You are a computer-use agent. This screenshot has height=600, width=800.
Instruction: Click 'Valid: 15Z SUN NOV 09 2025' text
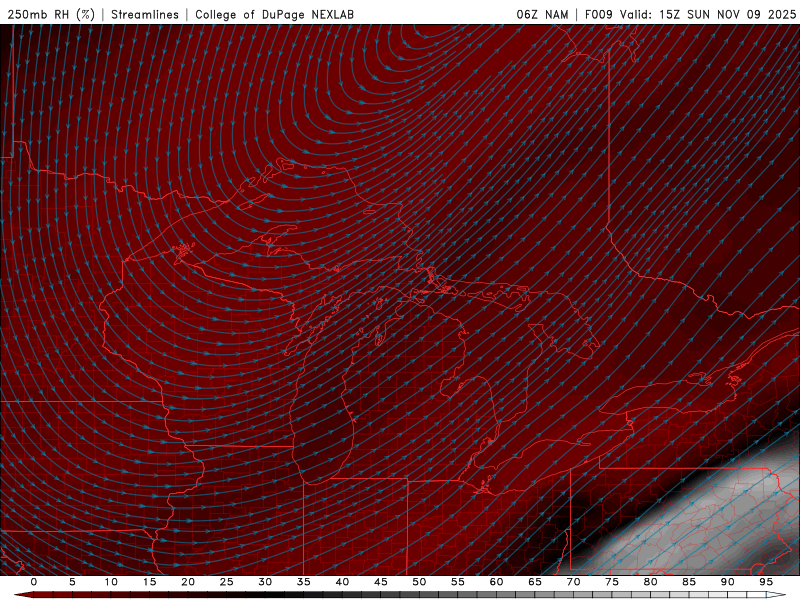708,14
